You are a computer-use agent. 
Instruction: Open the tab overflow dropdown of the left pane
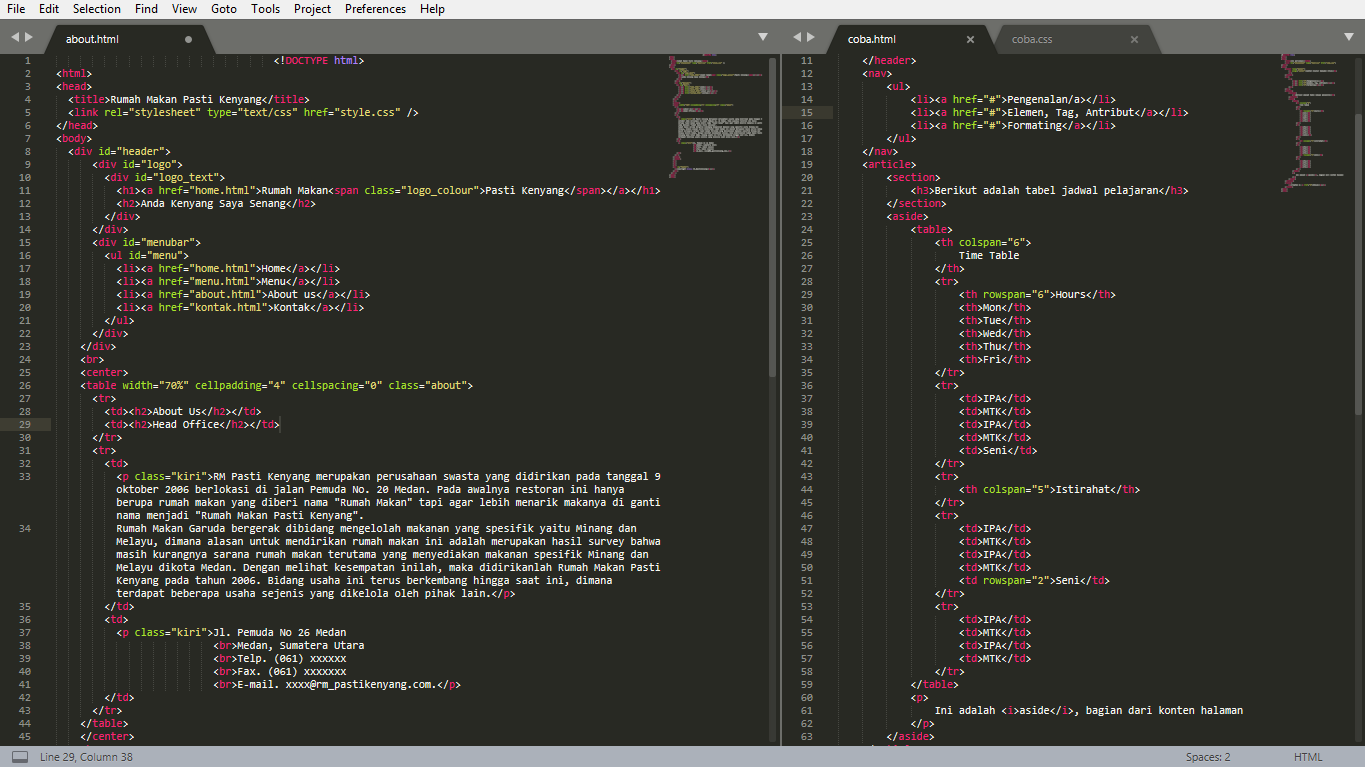pyautogui.click(x=763, y=36)
